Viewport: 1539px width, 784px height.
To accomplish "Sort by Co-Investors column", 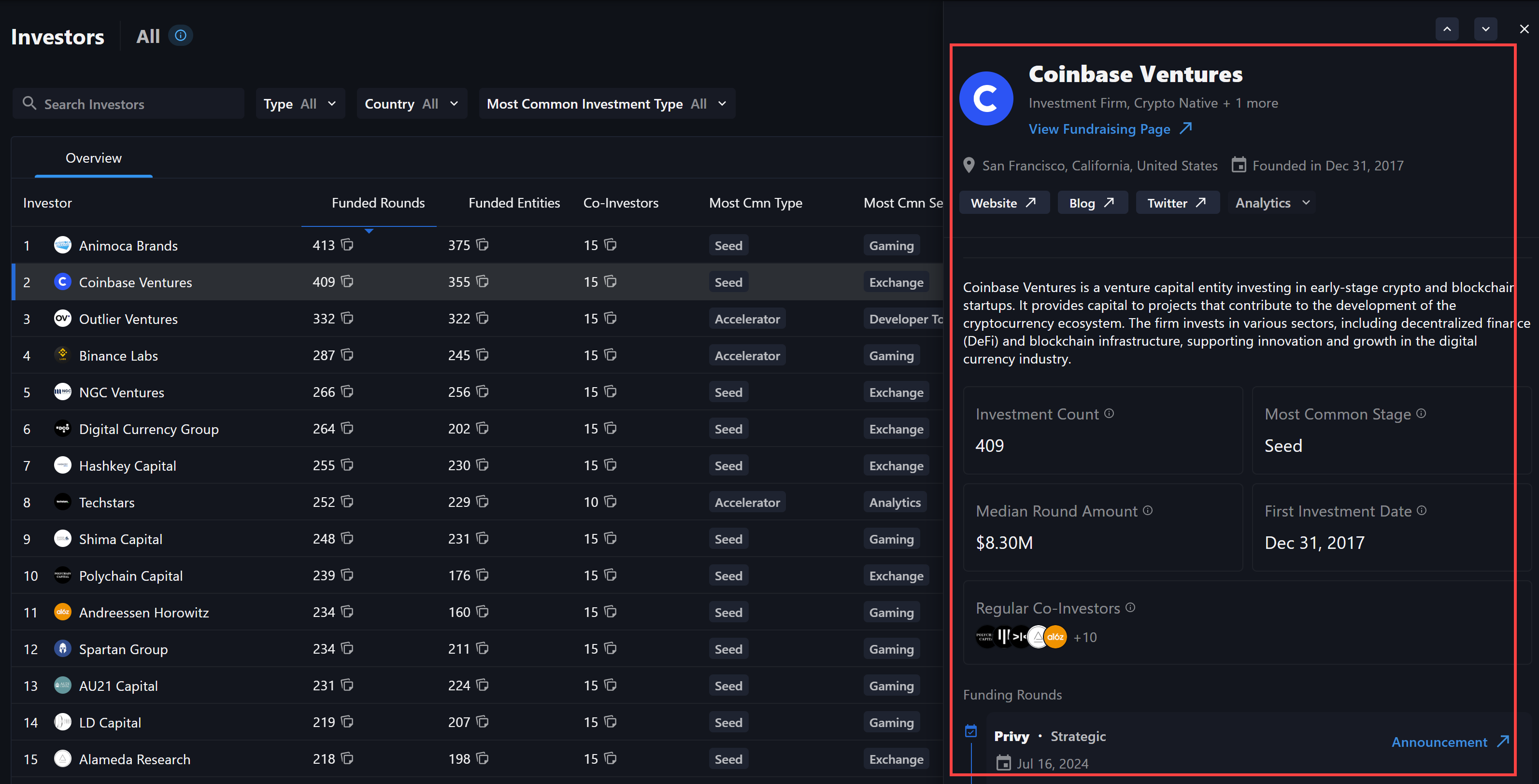I will [621, 203].
